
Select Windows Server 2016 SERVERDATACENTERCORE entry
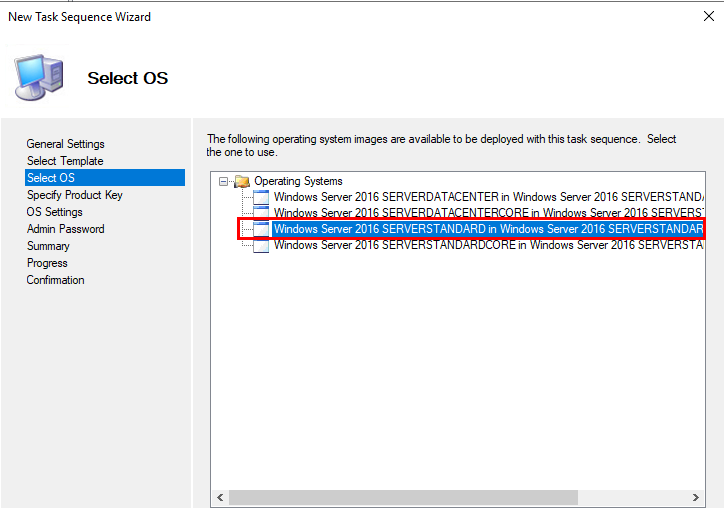pos(488,212)
